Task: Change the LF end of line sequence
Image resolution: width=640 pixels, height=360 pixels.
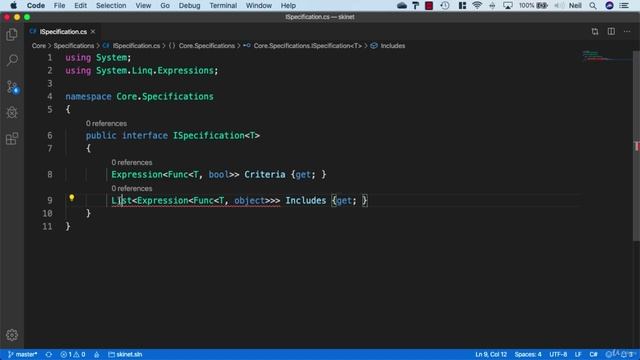Action: point(578,354)
